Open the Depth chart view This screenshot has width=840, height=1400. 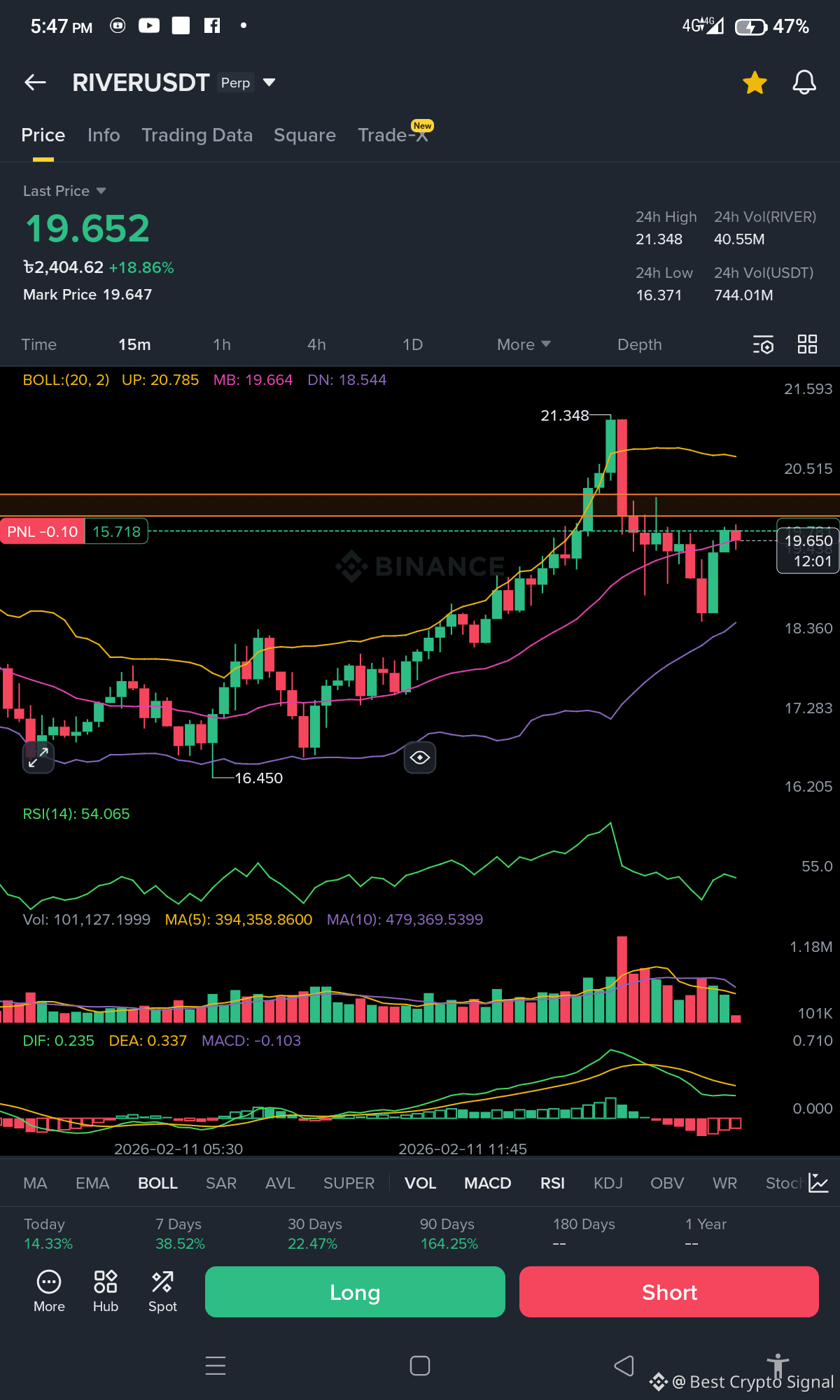click(x=639, y=344)
